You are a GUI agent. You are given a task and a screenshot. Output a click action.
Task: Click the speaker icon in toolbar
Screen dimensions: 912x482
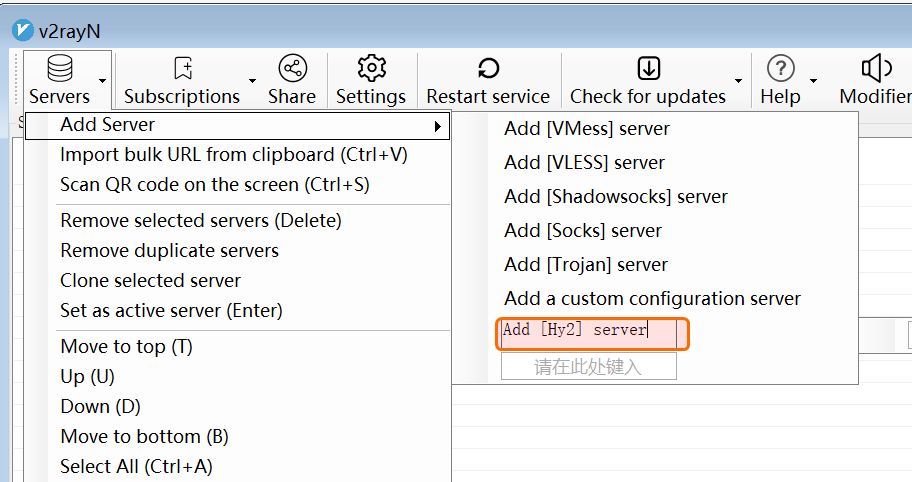pos(876,69)
